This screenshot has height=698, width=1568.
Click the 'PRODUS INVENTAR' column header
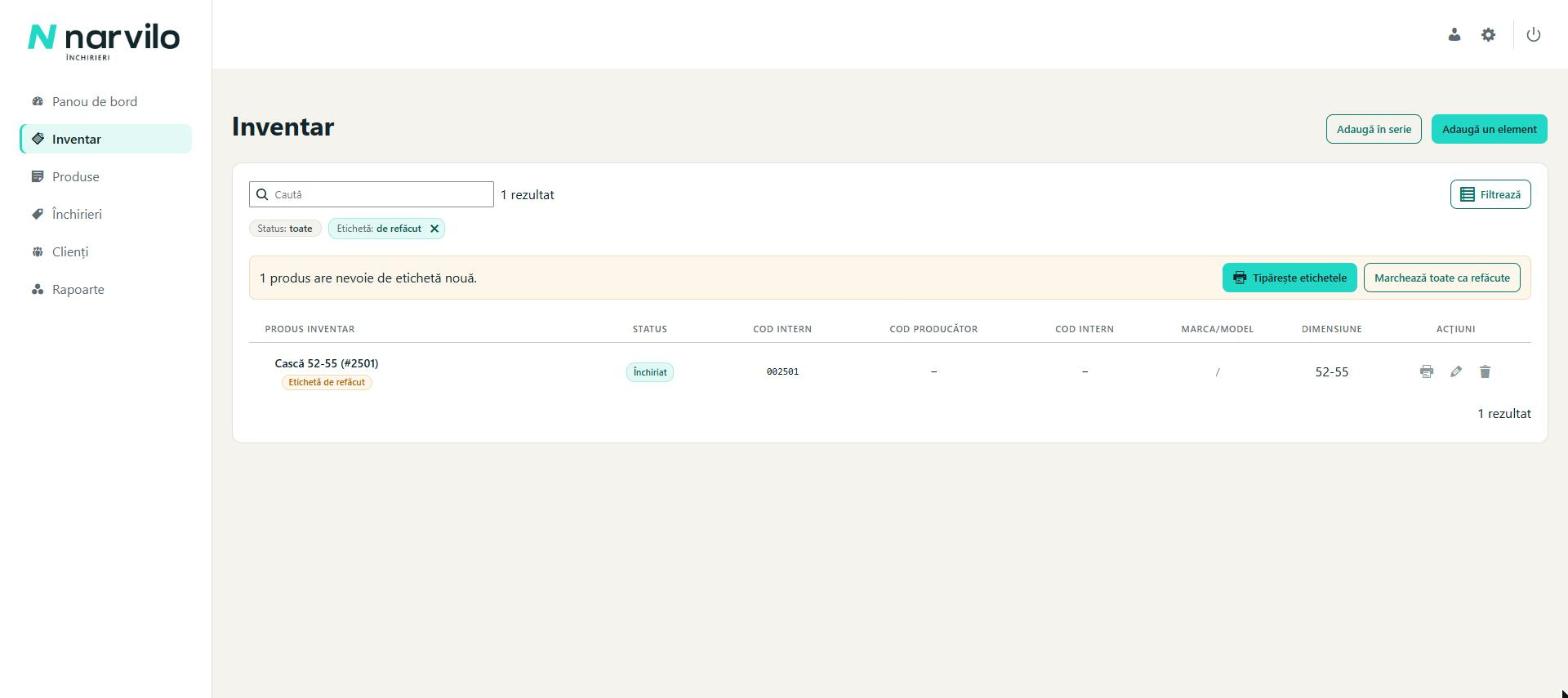coord(309,329)
